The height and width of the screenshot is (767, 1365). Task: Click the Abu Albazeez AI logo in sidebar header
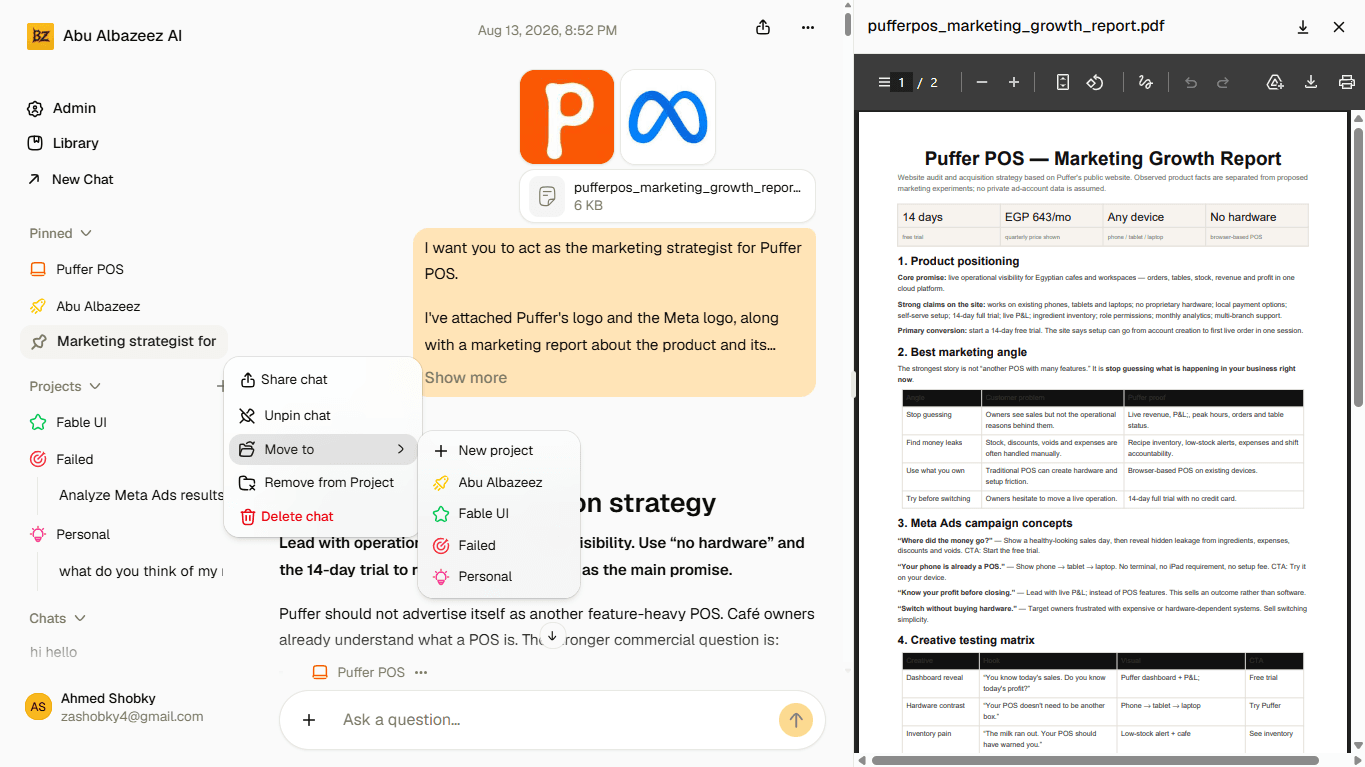pyautogui.click(x=40, y=36)
